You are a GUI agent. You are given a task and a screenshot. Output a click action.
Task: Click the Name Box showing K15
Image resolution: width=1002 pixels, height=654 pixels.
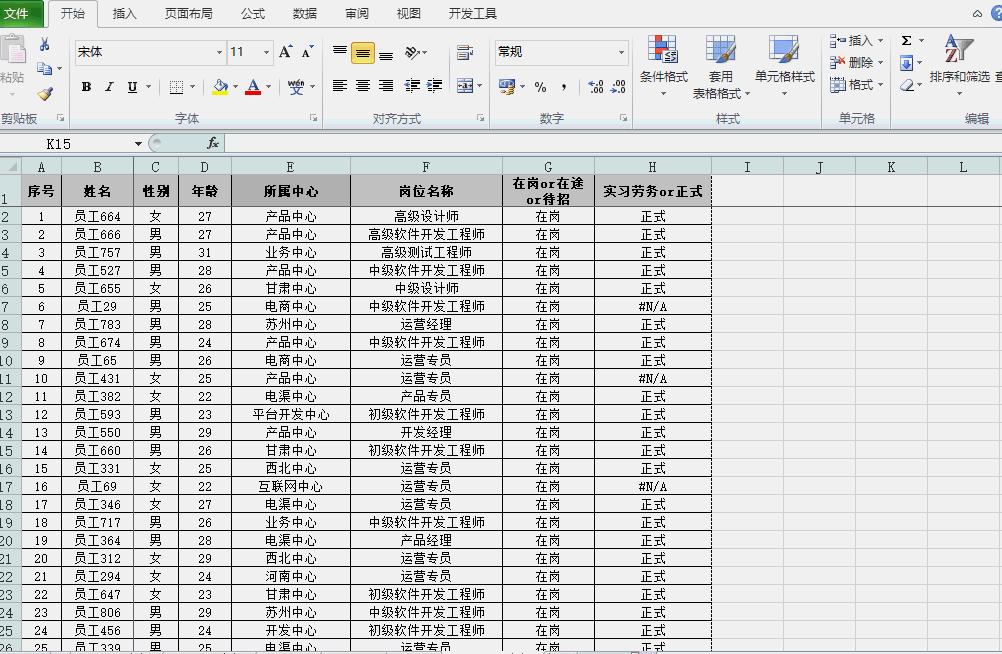[x=56, y=143]
